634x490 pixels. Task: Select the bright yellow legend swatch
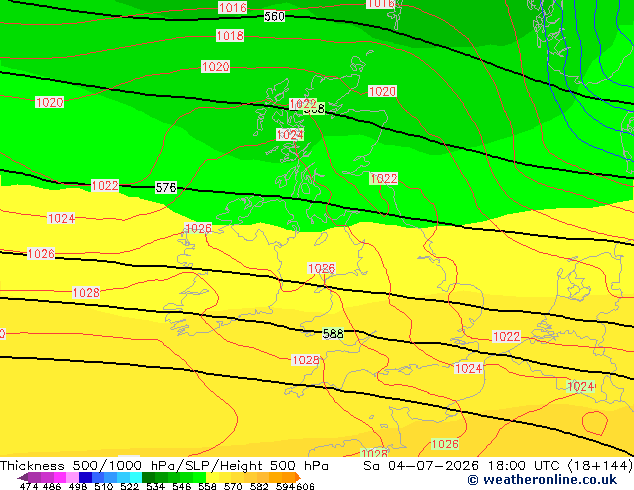point(212,477)
